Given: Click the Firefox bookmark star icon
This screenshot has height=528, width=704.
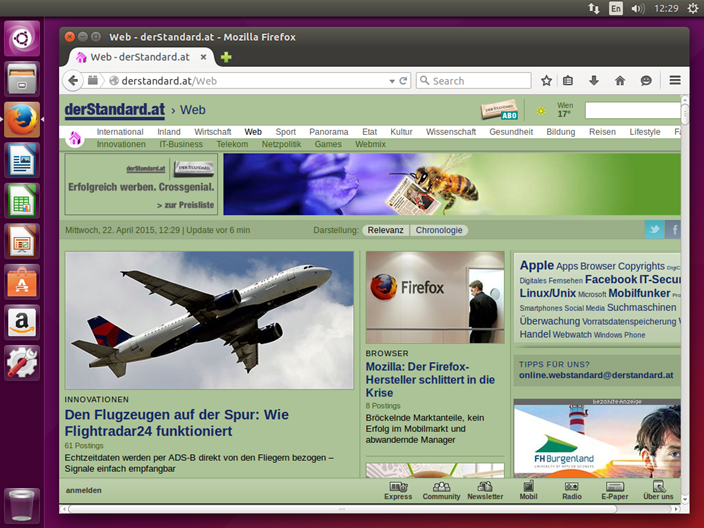Looking at the screenshot, I should click(x=546, y=81).
